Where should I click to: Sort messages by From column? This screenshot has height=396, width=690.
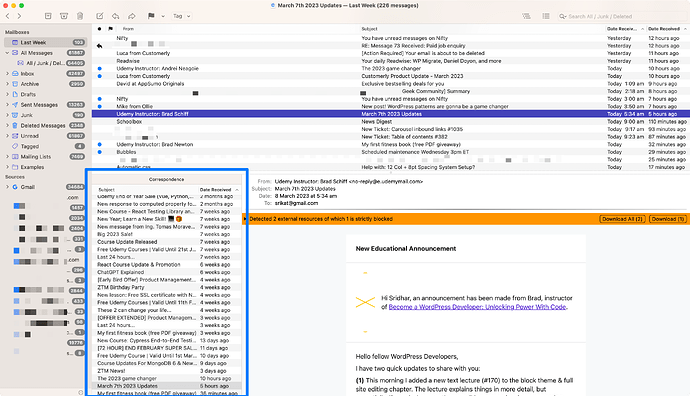(238, 29)
